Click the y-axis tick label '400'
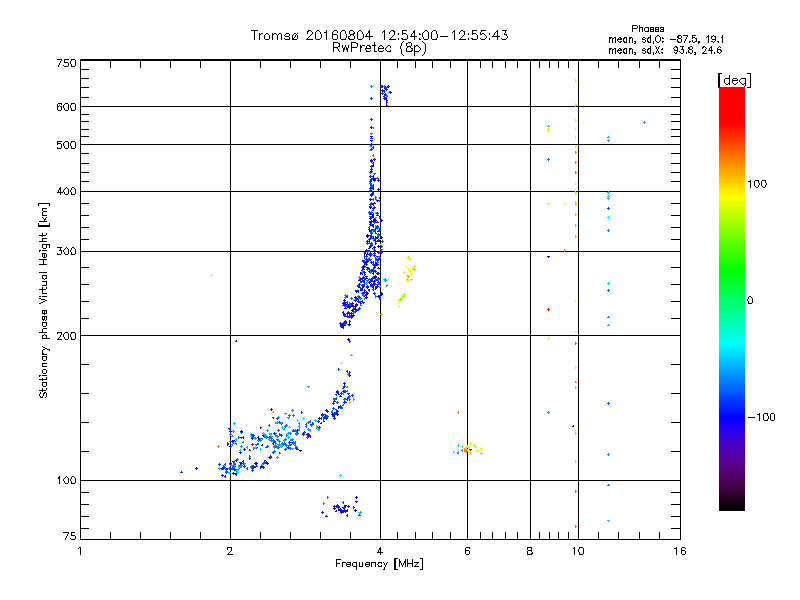The width and height of the screenshot is (800, 600). click(66, 191)
